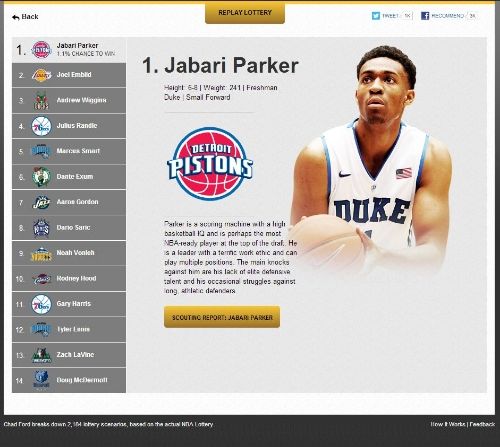Click the large Detroit Pistons logo
This screenshot has width=500, height=447.
(x=210, y=164)
